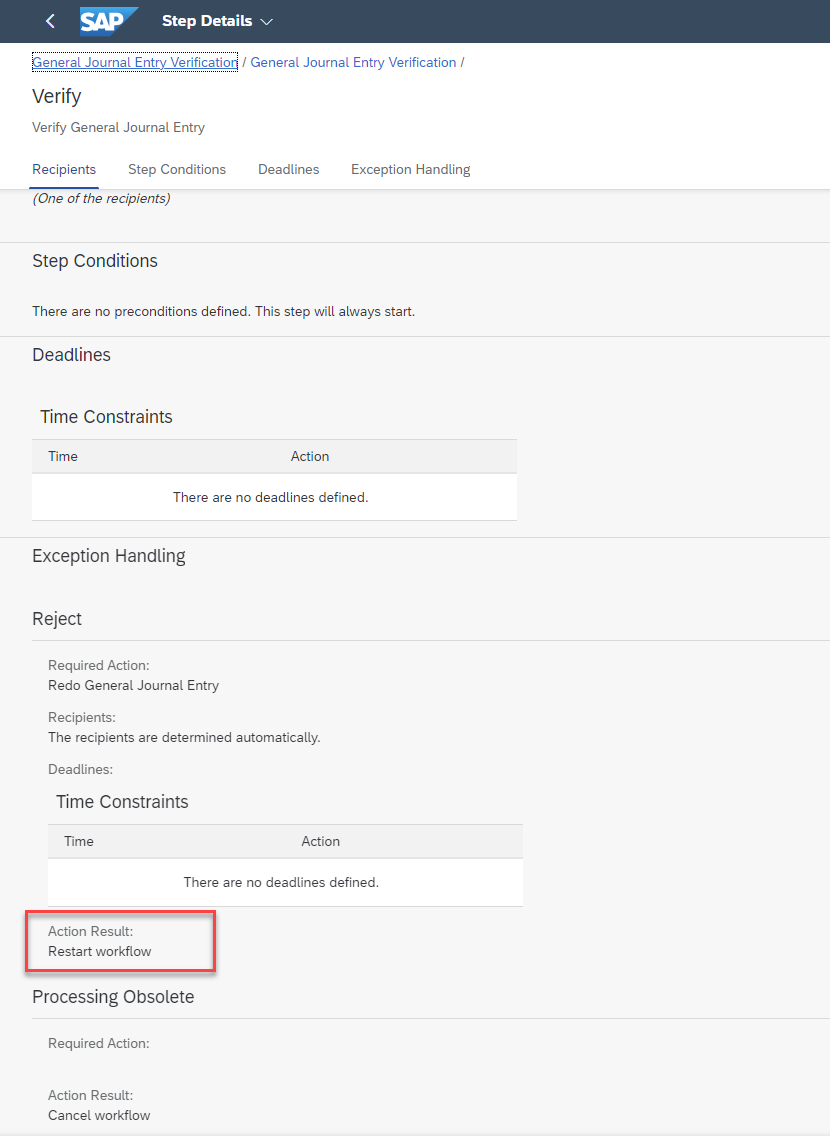
Task: Click the Restart workflow action result
Action: pyautogui.click(x=100, y=951)
